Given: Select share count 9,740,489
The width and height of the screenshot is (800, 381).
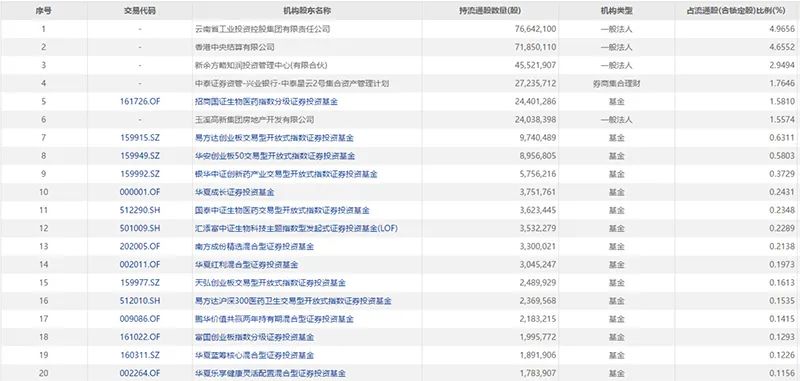Looking at the screenshot, I should pyautogui.click(x=538, y=138).
